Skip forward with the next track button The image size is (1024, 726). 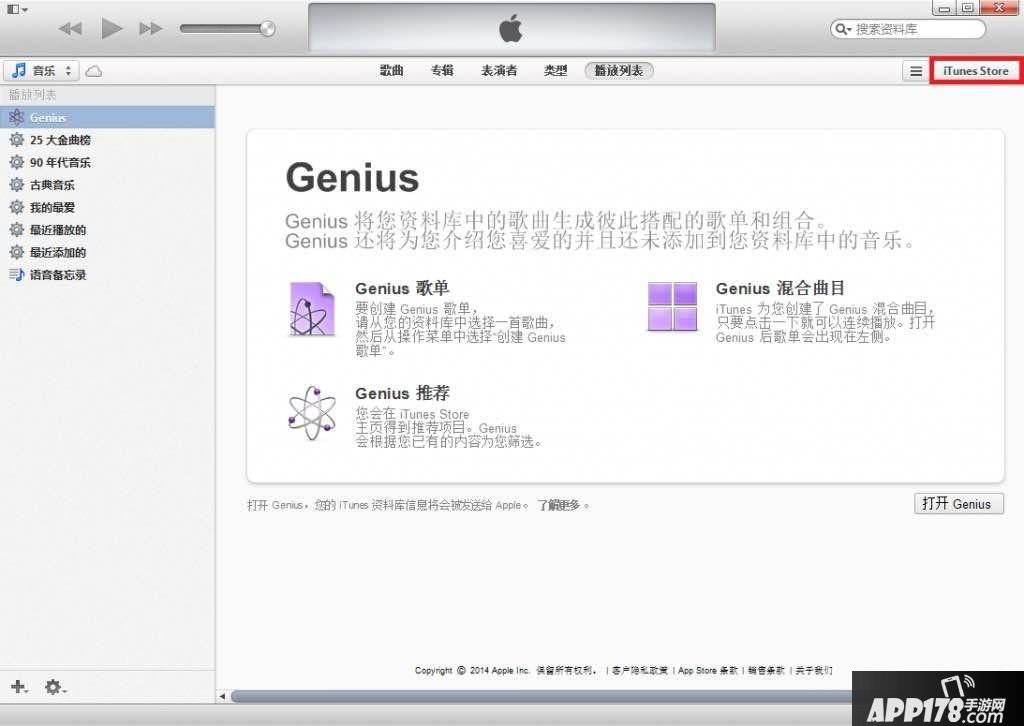pyautogui.click(x=151, y=29)
